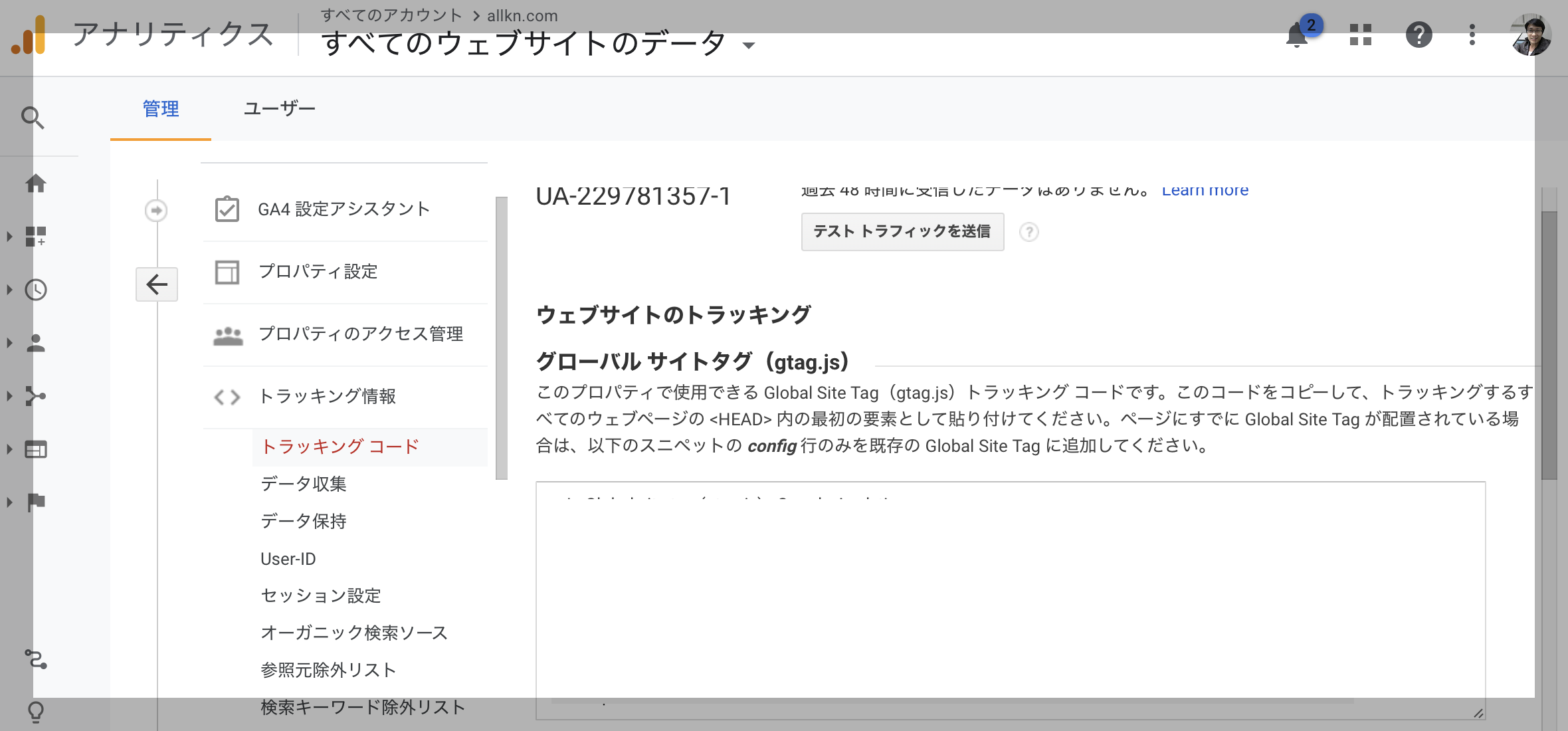The width and height of the screenshot is (1568, 731).
Task: Select 参照元除外リスト
Action: coord(329,670)
